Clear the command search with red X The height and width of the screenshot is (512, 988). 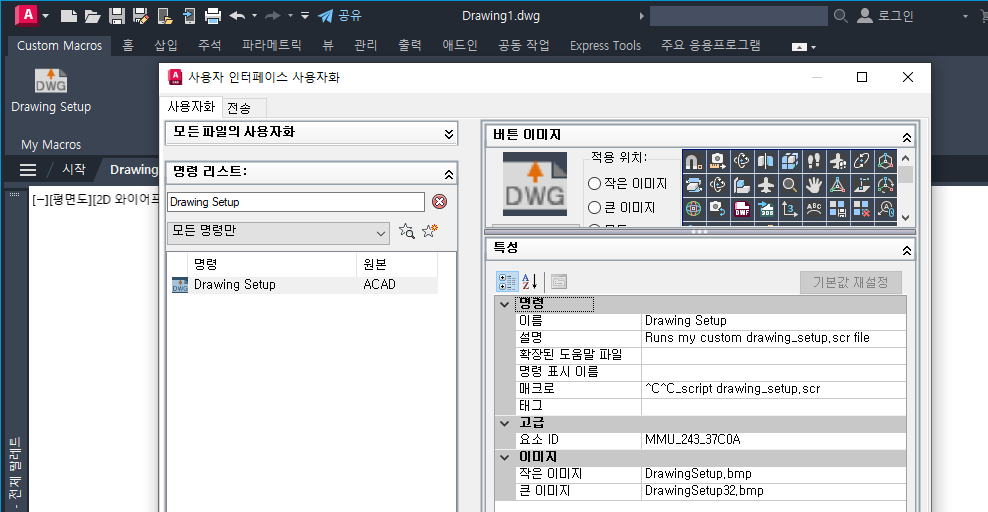(x=439, y=202)
